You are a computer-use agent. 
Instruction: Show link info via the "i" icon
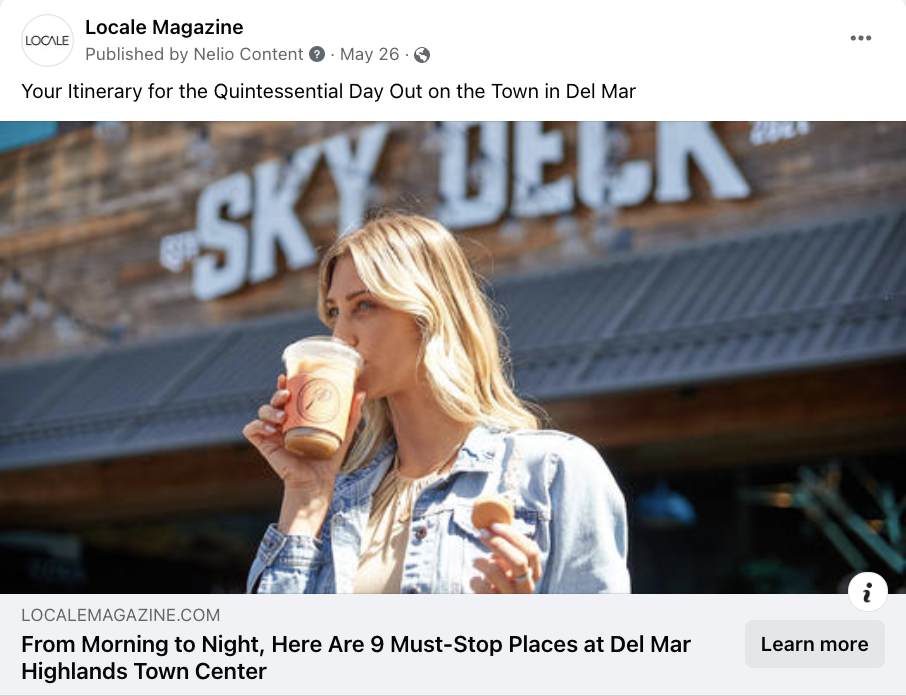click(867, 592)
